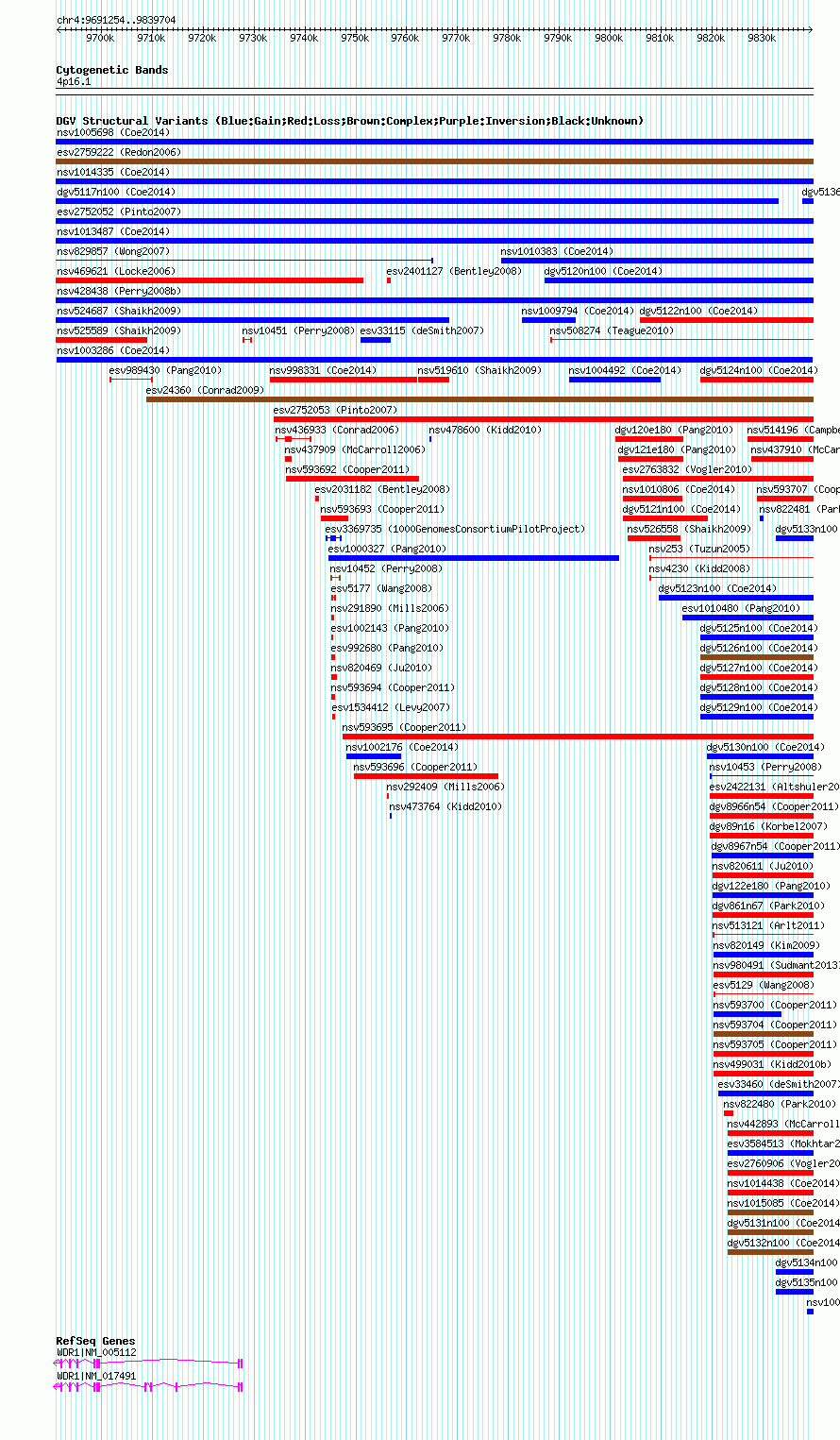Click the 9800k ruler position label
Screen dimensions: 840x1440
tap(609, 39)
